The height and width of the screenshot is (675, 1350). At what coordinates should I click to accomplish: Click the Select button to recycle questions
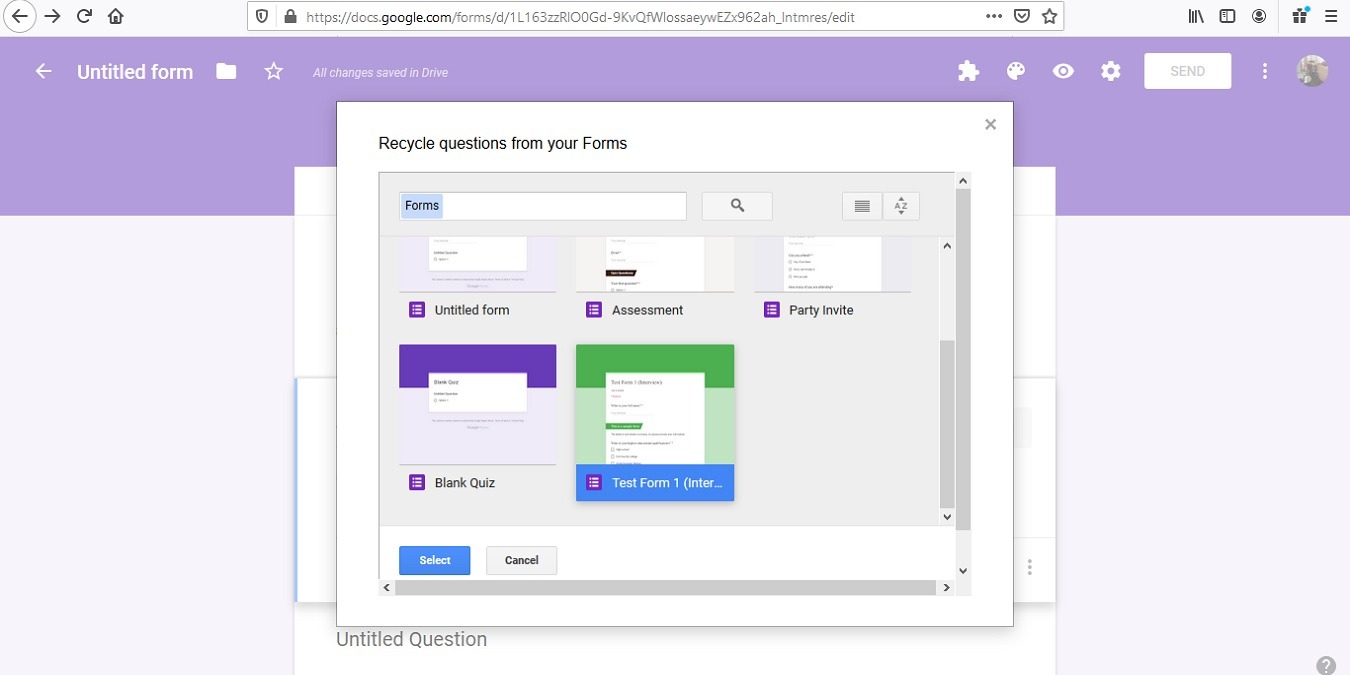pos(434,560)
